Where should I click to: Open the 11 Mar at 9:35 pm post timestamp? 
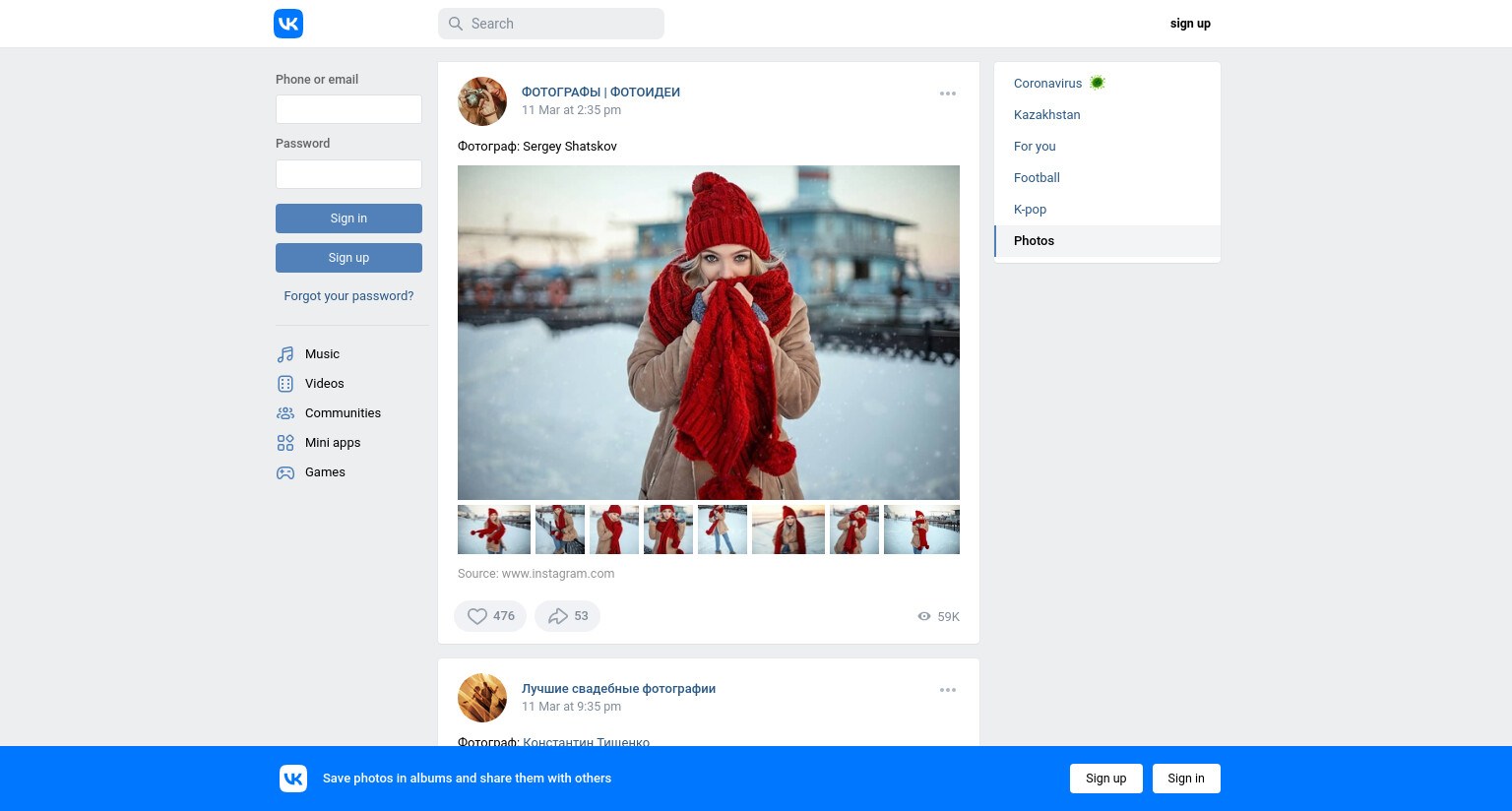tap(571, 707)
